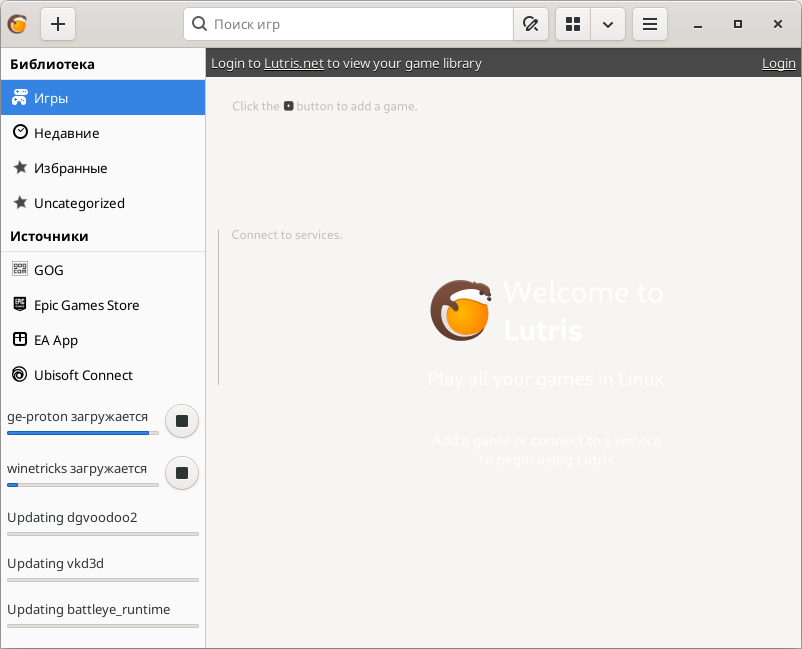Switch to grid view icon
Viewport: 802px width, 649px height.
pyautogui.click(x=573, y=24)
